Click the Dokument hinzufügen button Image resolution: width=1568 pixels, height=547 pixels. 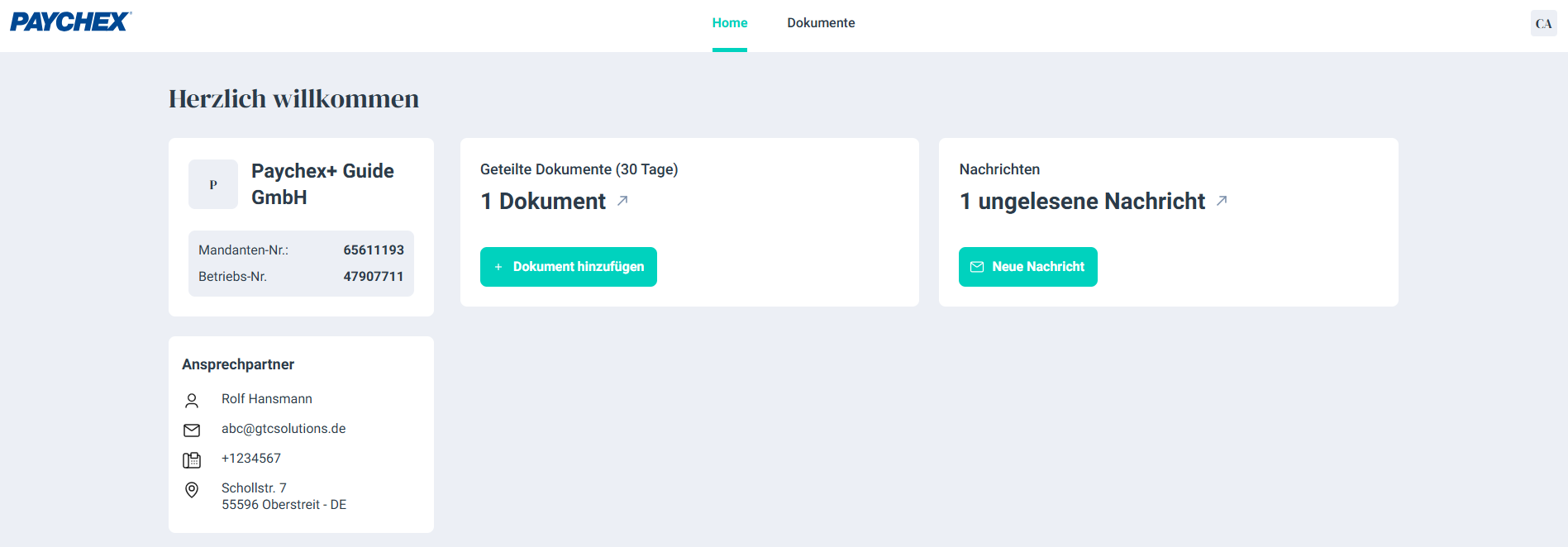pyautogui.click(x=569, y=267)
